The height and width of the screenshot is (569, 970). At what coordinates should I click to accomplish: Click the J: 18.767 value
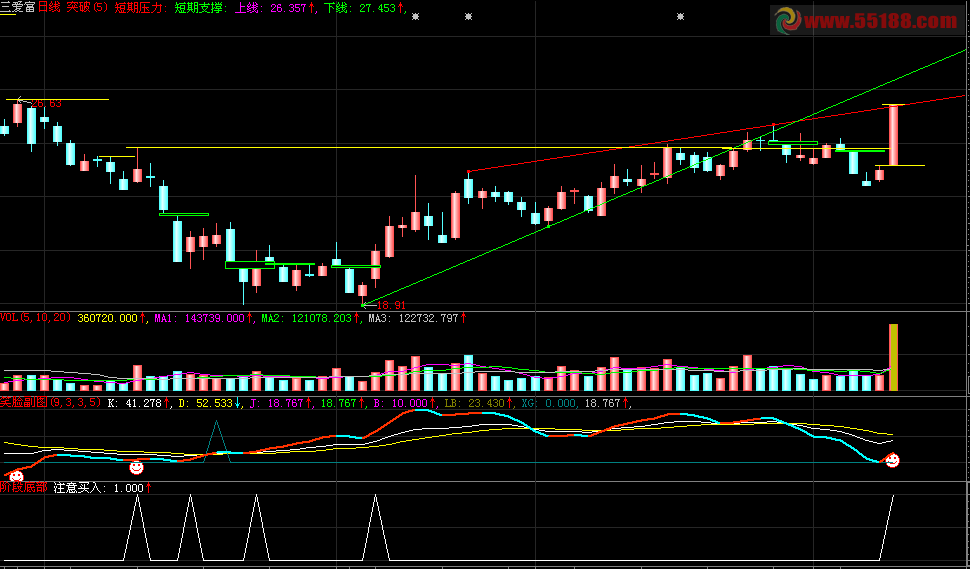281,403
